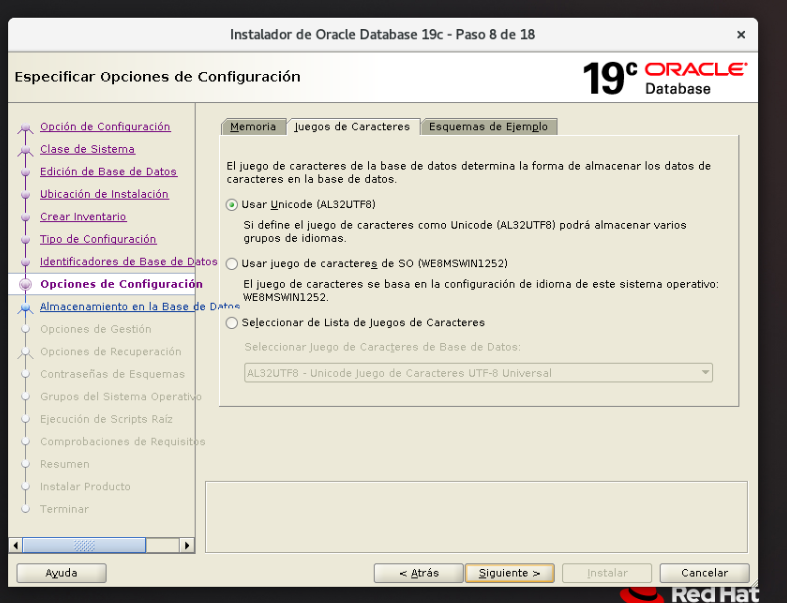This screenshot has height=603, width=787.
Task: Open Ubicación de Instalación step
Action: (x=104, y=194)
